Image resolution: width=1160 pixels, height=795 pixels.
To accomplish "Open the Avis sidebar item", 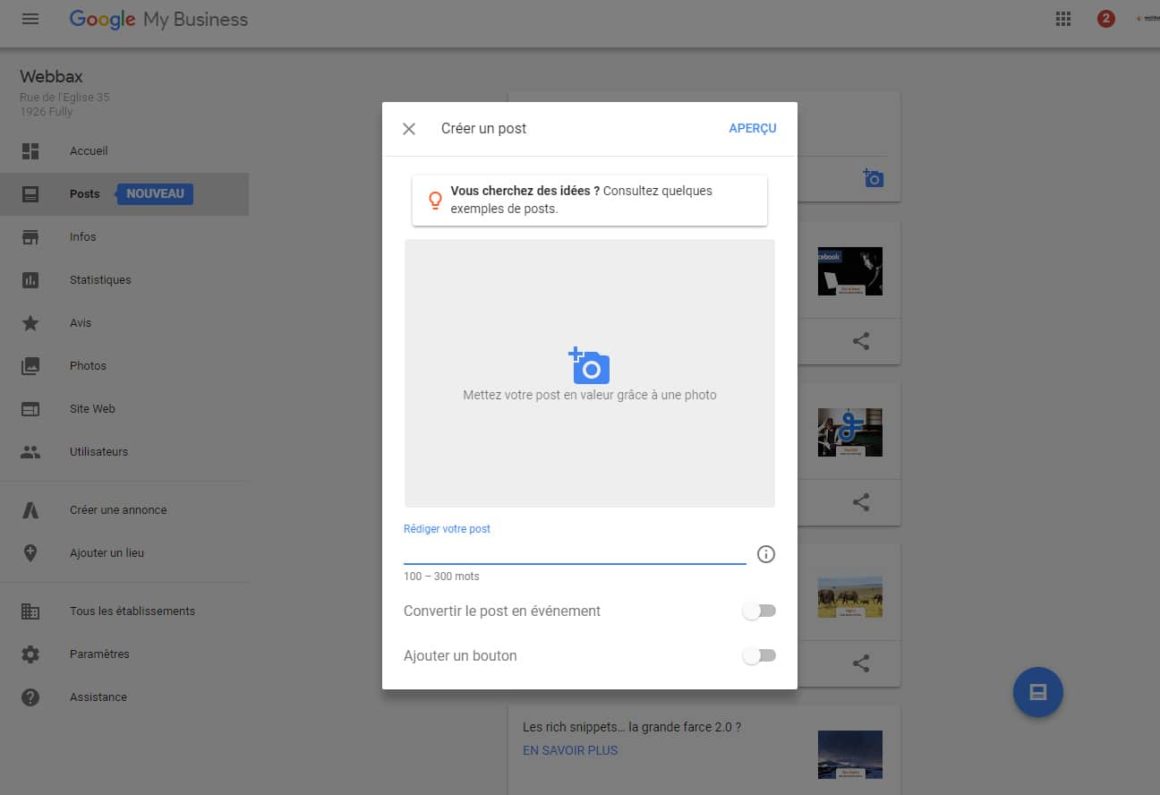I will [80, 323].
